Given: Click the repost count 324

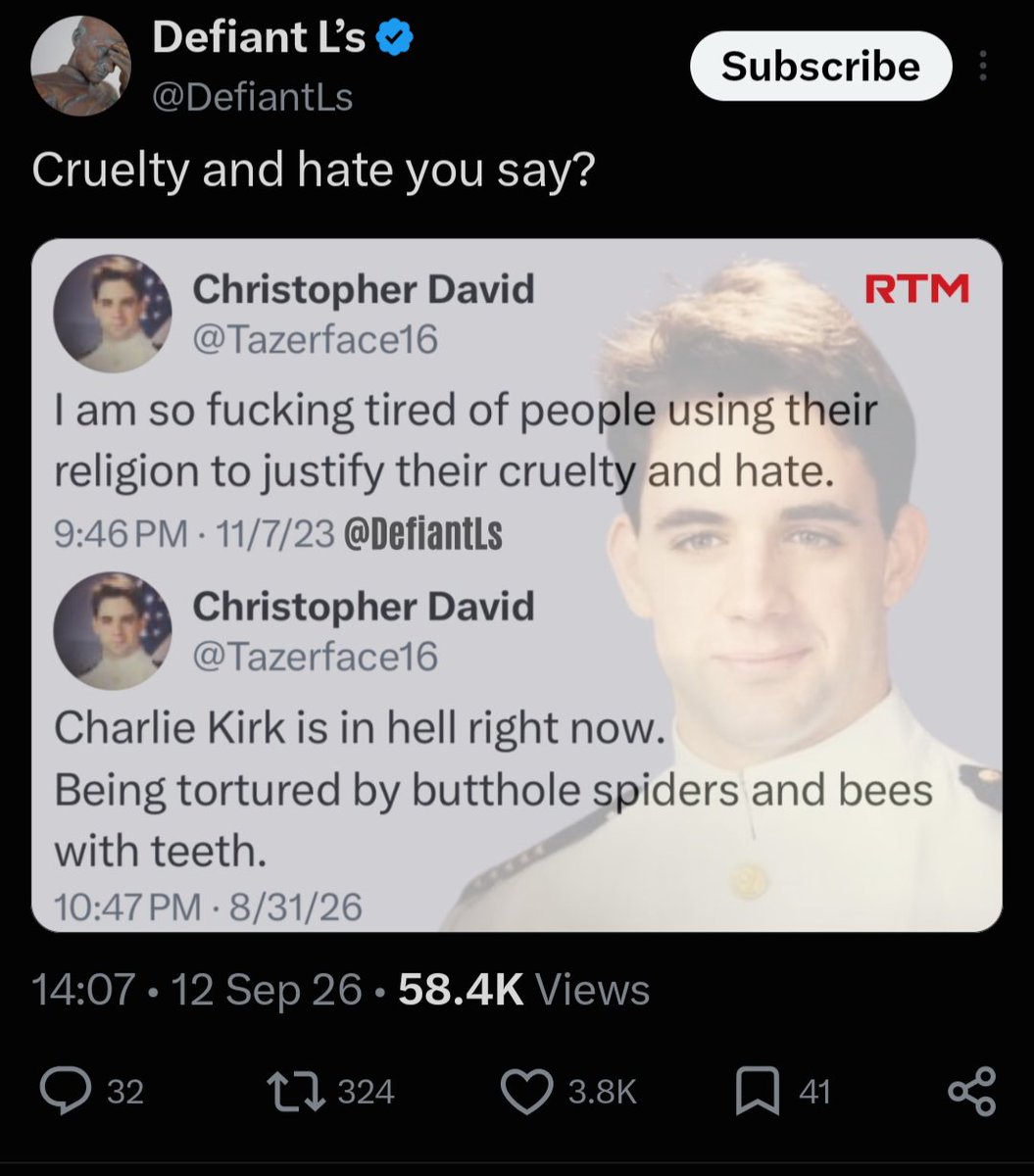Looking at the screenshot, I should 366,1092.
